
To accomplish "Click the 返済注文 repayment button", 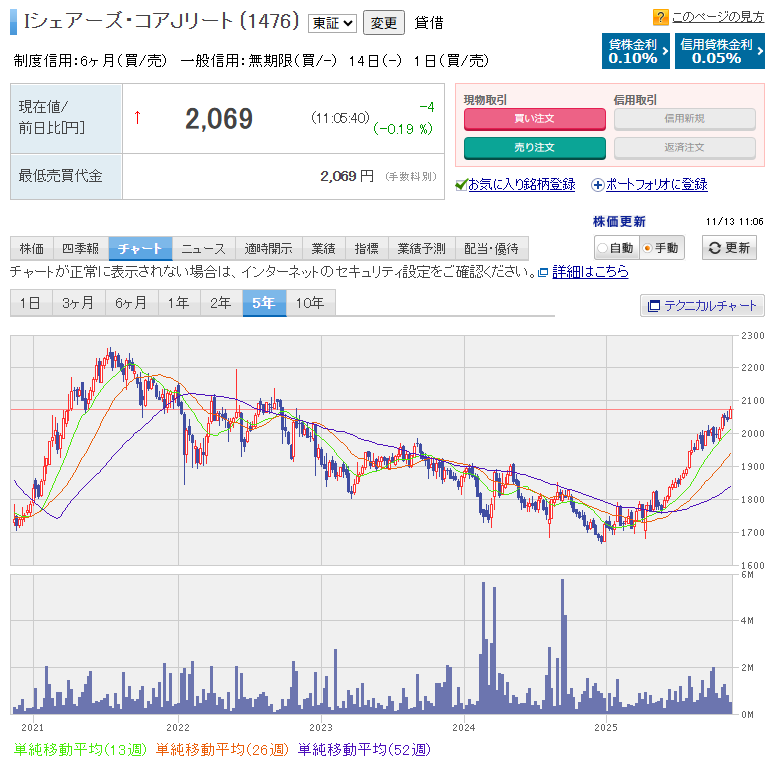I will 684,148.
